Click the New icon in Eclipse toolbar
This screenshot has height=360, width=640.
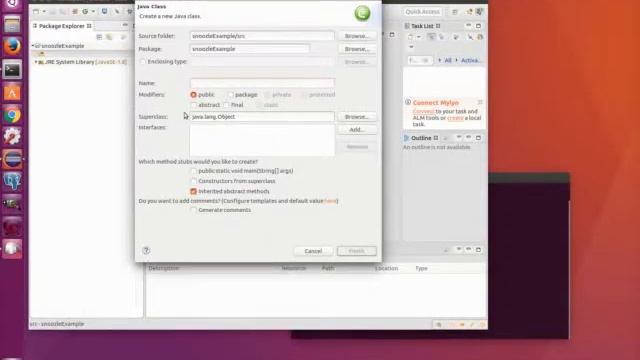point(36,11)
